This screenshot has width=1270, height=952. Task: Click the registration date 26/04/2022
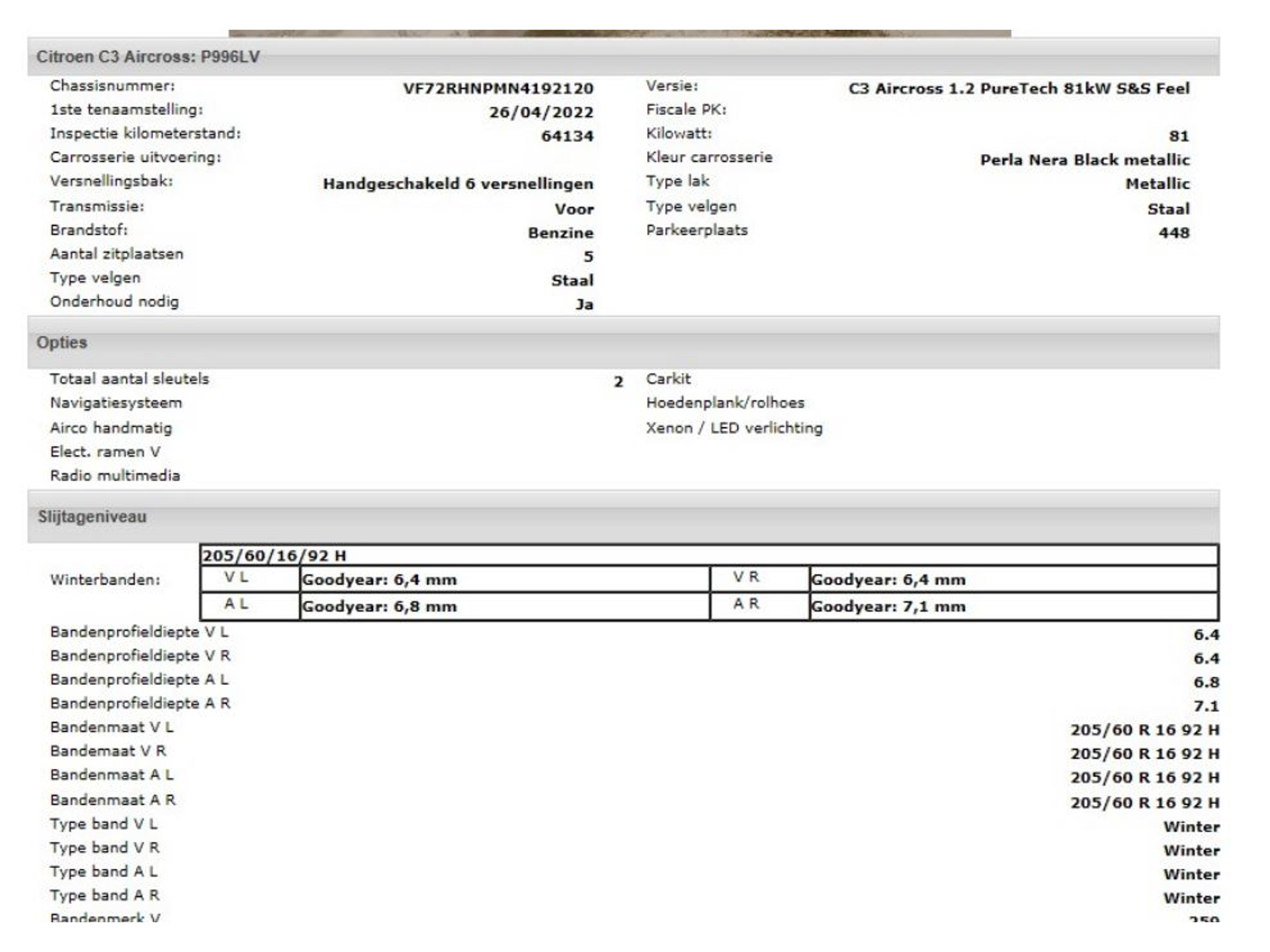tap(541, 112)
